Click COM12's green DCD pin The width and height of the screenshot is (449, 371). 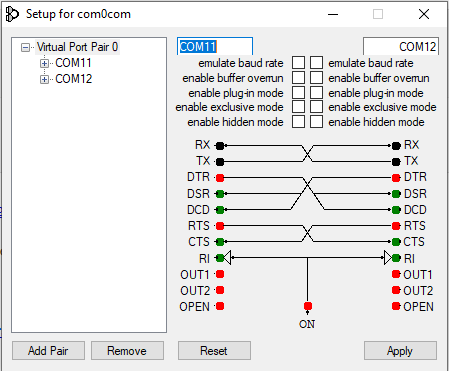tap(396, 210)
